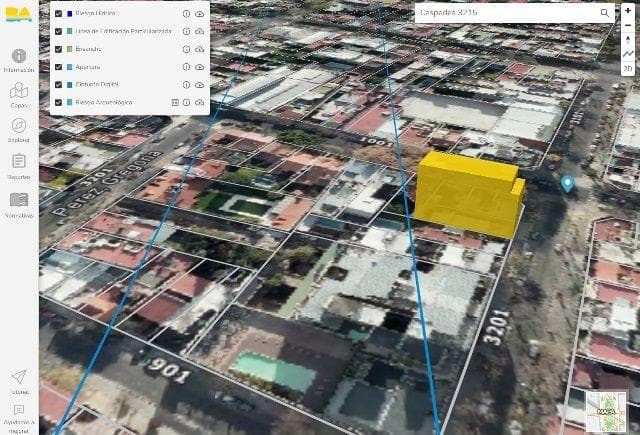Zoom out with the minus button
Image resolution: width=640 pixels, height=435 pixels.
(628, 24)
